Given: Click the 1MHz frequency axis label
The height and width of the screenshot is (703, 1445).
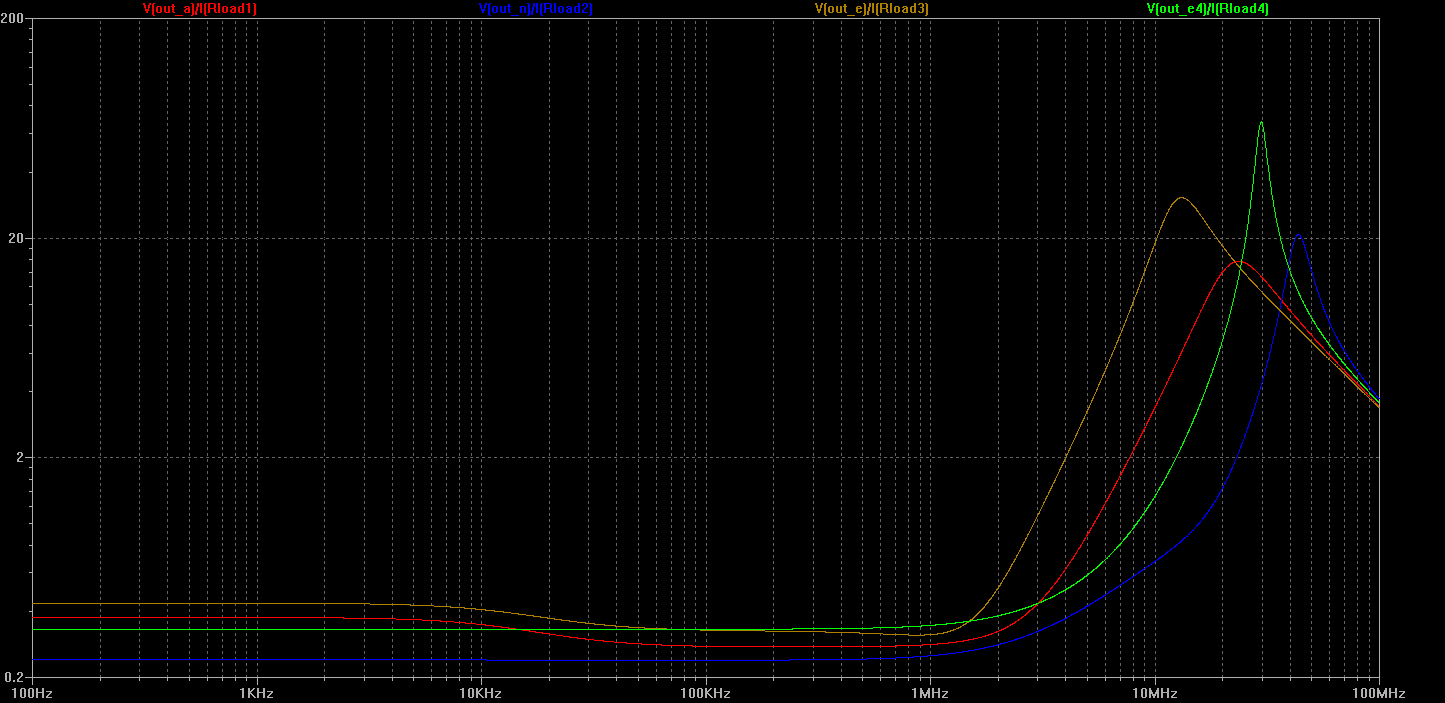Looking at the screenshot, I should point(930,693).
